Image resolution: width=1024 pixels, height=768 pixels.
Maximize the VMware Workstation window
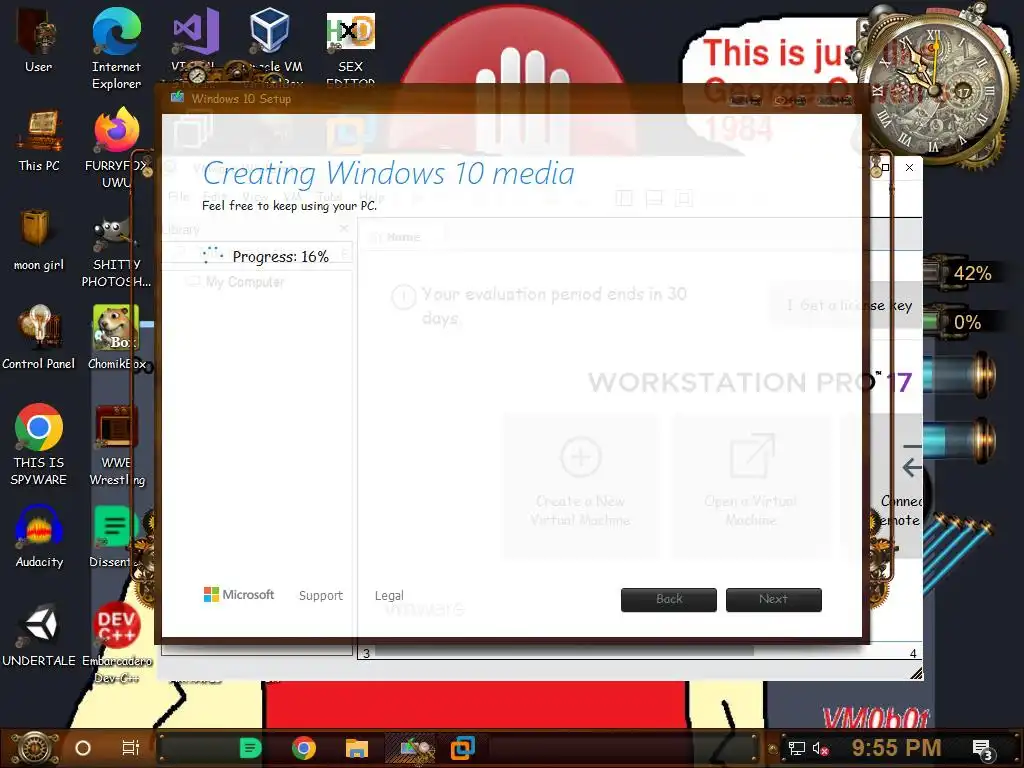pos(886,168)
